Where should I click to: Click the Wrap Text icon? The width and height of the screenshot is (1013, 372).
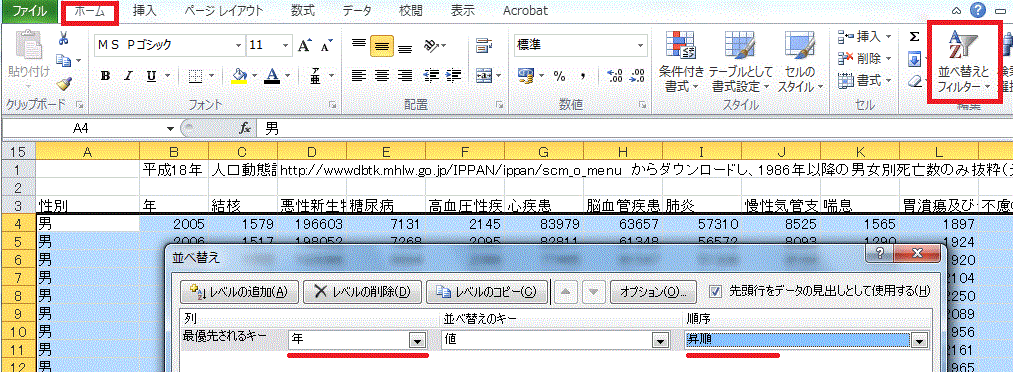point(483,45)
